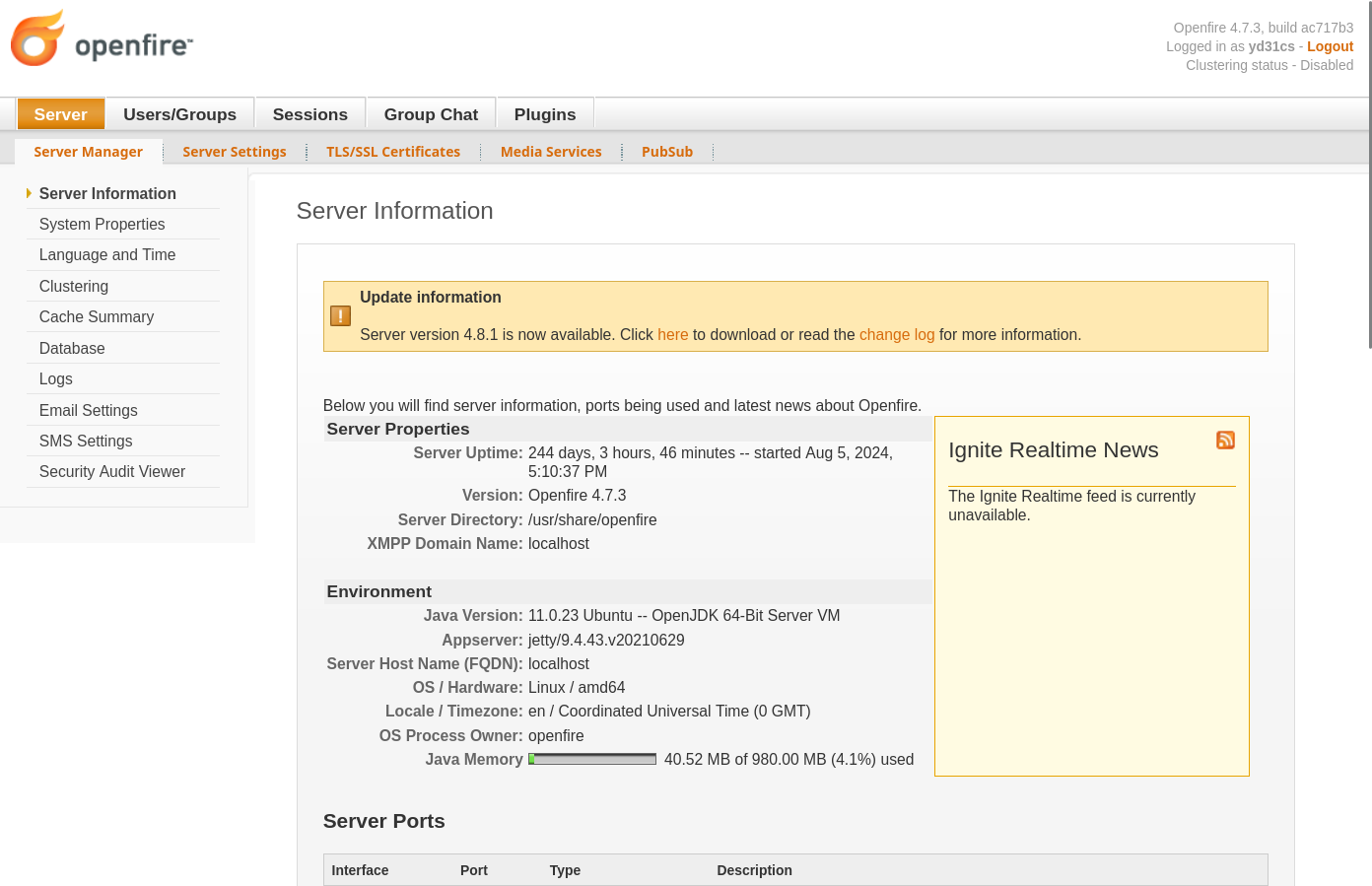The width and height of the screenshot is (1372, 886).
Task: Click the Server Host Name 'localhost' value
Action: pyautogui.click(x=559, y=664)
